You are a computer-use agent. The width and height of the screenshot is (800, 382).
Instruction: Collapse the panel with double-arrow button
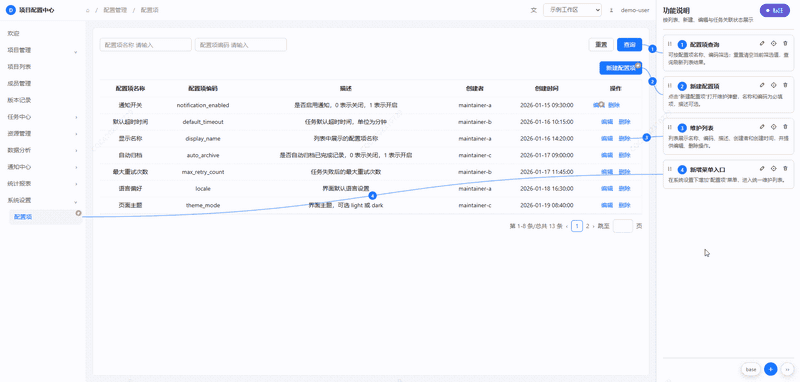787,369
